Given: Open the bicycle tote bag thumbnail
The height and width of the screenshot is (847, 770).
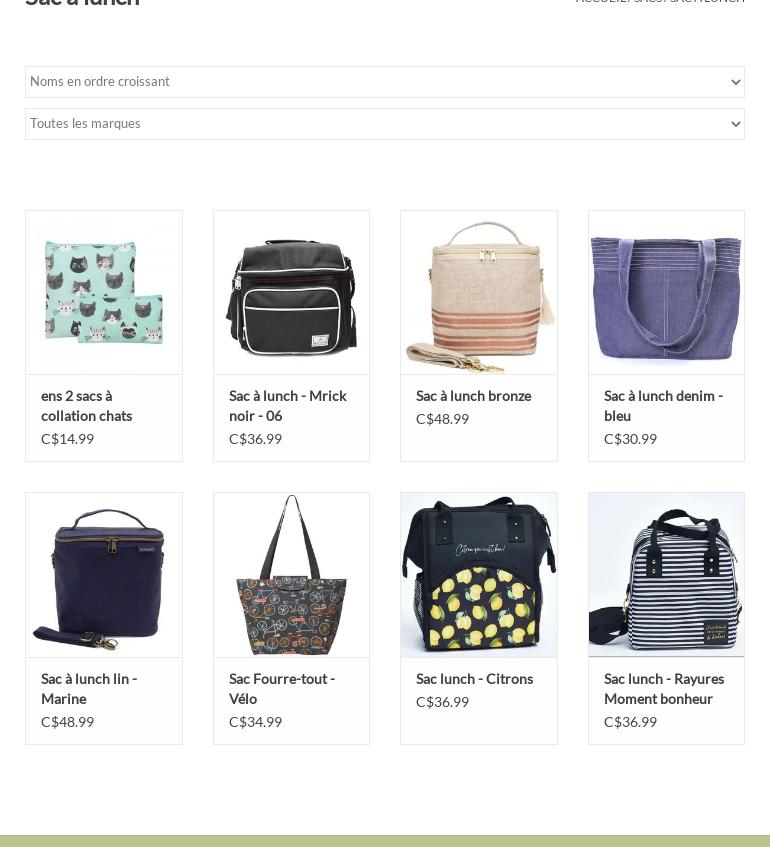Looking at the screenshot, I should [x=291, y=575].
